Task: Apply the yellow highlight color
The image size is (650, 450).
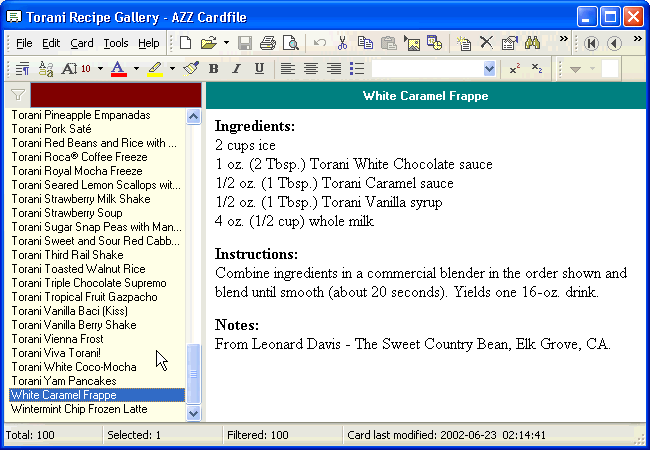Action: 155,68
